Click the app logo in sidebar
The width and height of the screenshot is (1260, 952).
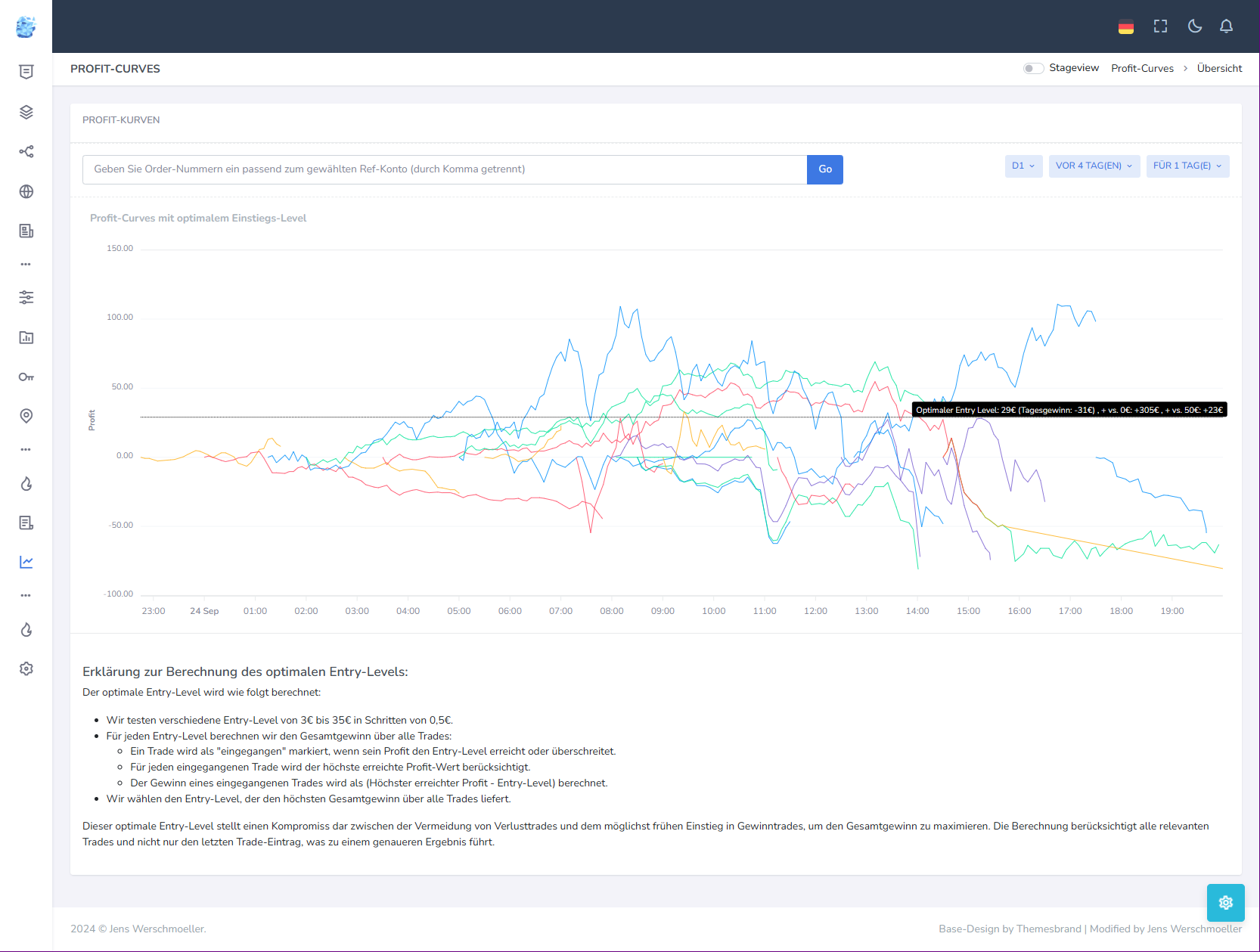(x=26, y=27)
